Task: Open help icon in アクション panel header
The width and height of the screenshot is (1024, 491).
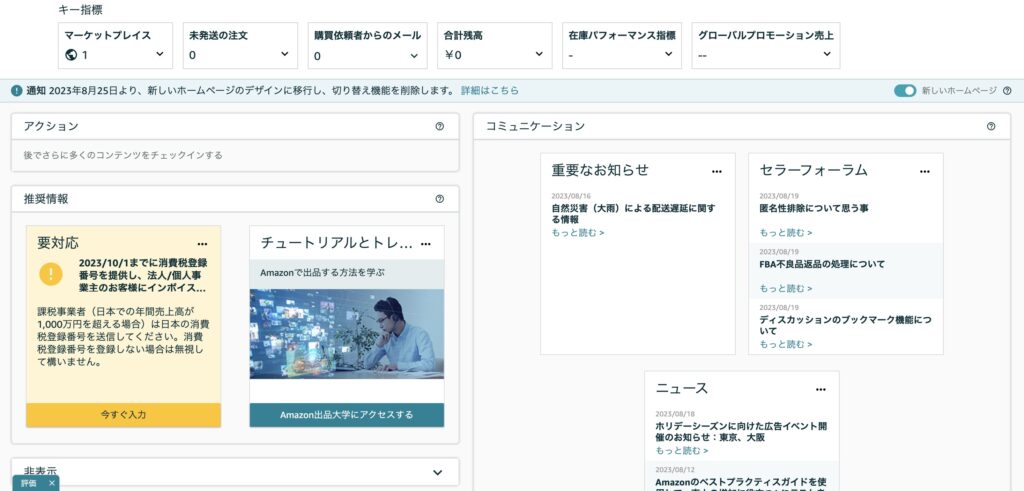Action: [x=440, y=127]
